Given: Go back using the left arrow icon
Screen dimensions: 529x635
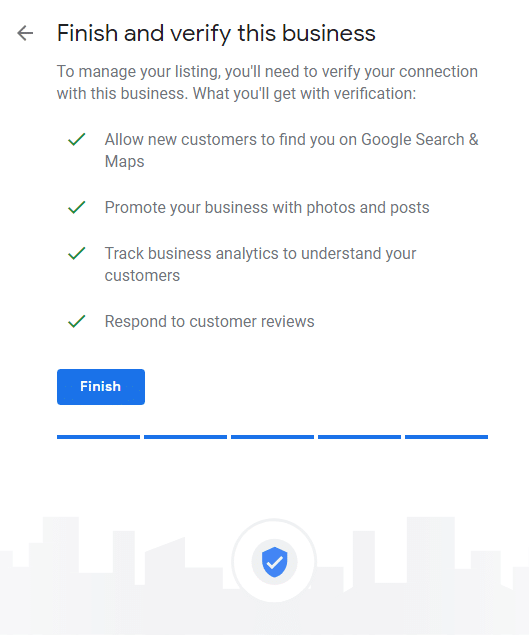Looking at the screenshot, I should (x=25, y=33).
